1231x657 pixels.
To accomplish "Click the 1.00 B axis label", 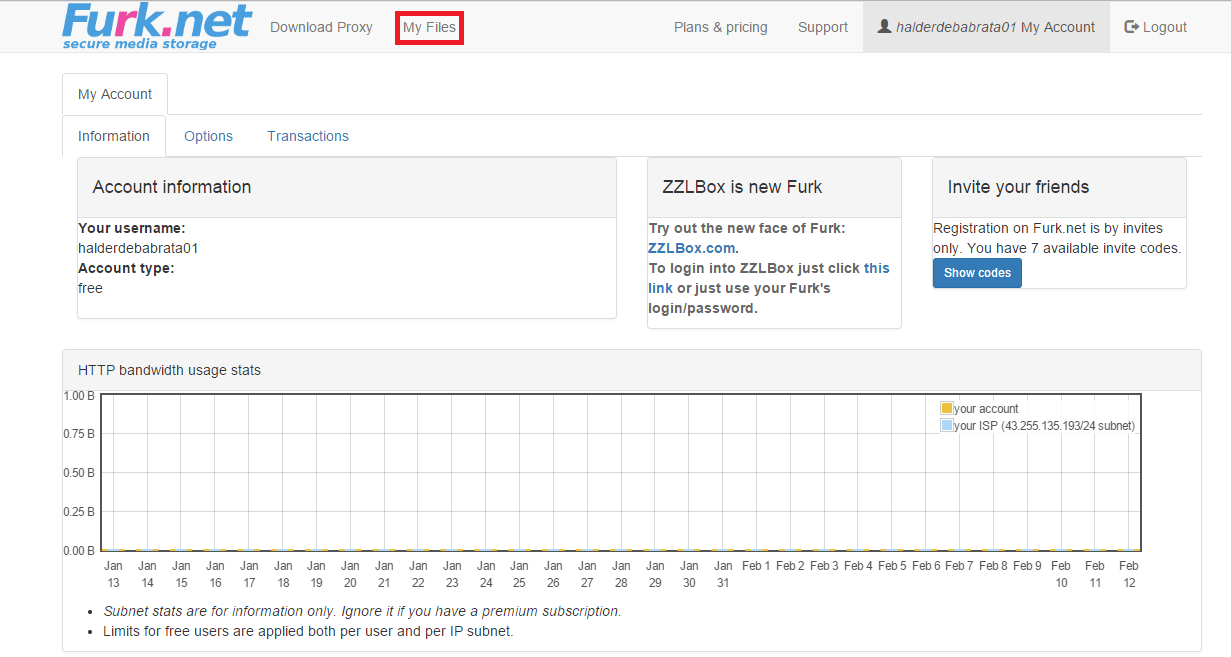I will [x=79, y=395].
